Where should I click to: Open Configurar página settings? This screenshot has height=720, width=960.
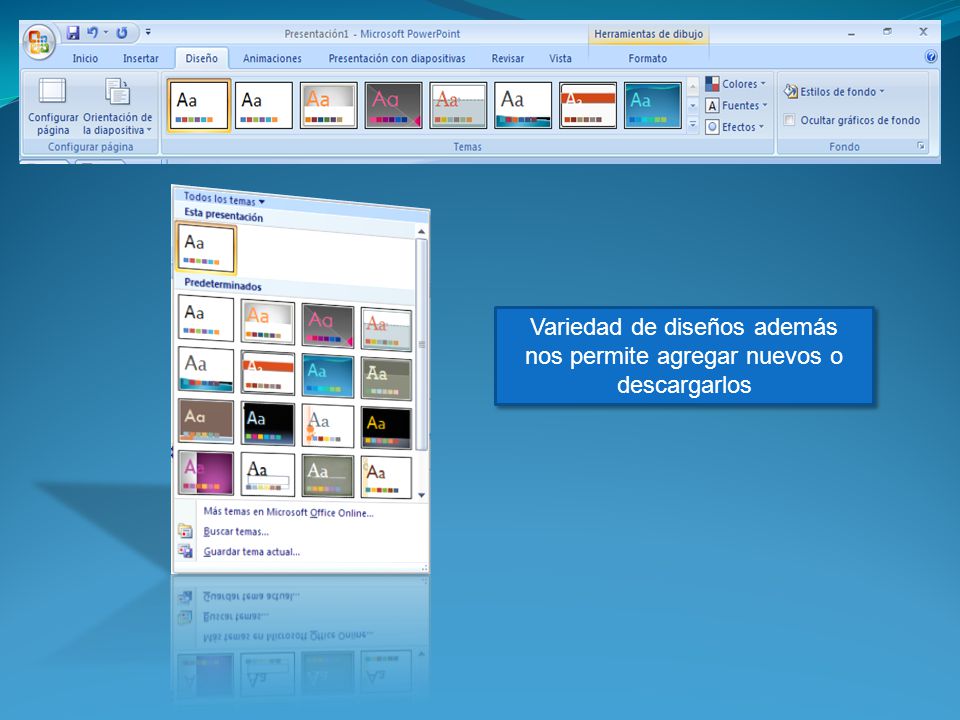53,106
